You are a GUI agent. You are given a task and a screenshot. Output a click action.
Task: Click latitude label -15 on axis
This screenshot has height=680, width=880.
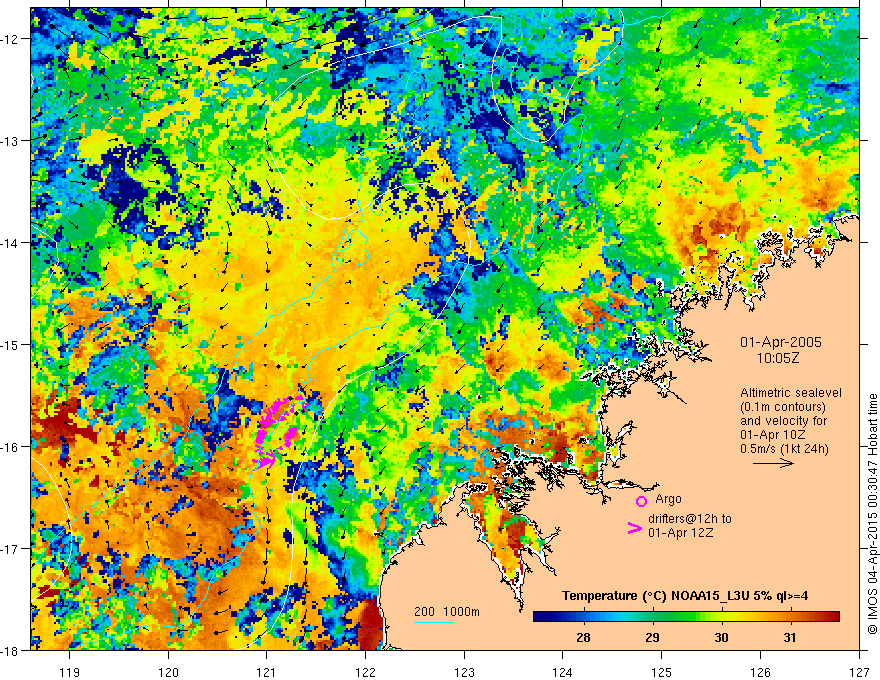pyautogui.click(x=11, y=344)
